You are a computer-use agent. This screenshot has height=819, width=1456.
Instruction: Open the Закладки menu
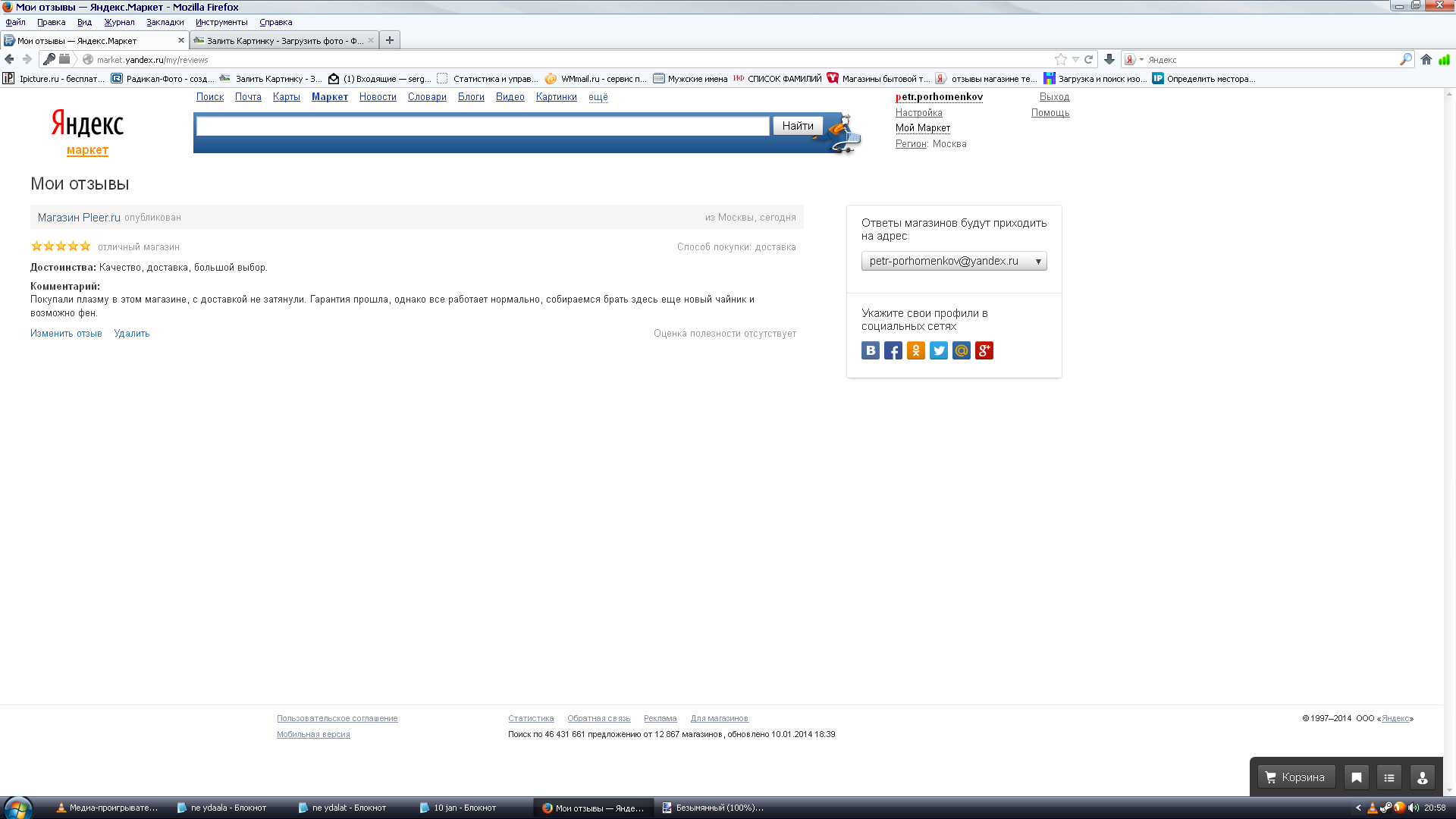(x=165, y=22)
